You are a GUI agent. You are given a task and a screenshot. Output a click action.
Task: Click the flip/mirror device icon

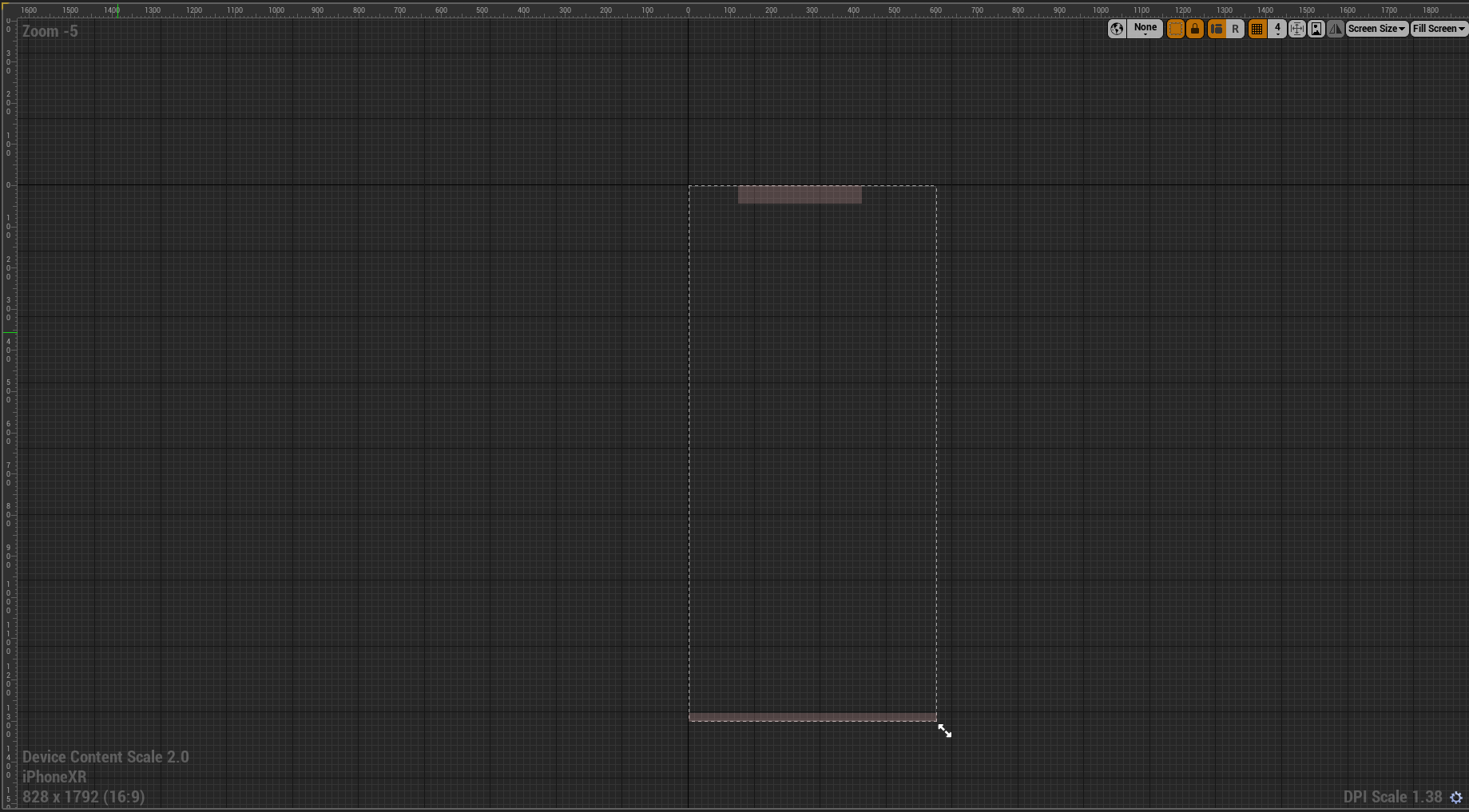(x=1336, y=29)
